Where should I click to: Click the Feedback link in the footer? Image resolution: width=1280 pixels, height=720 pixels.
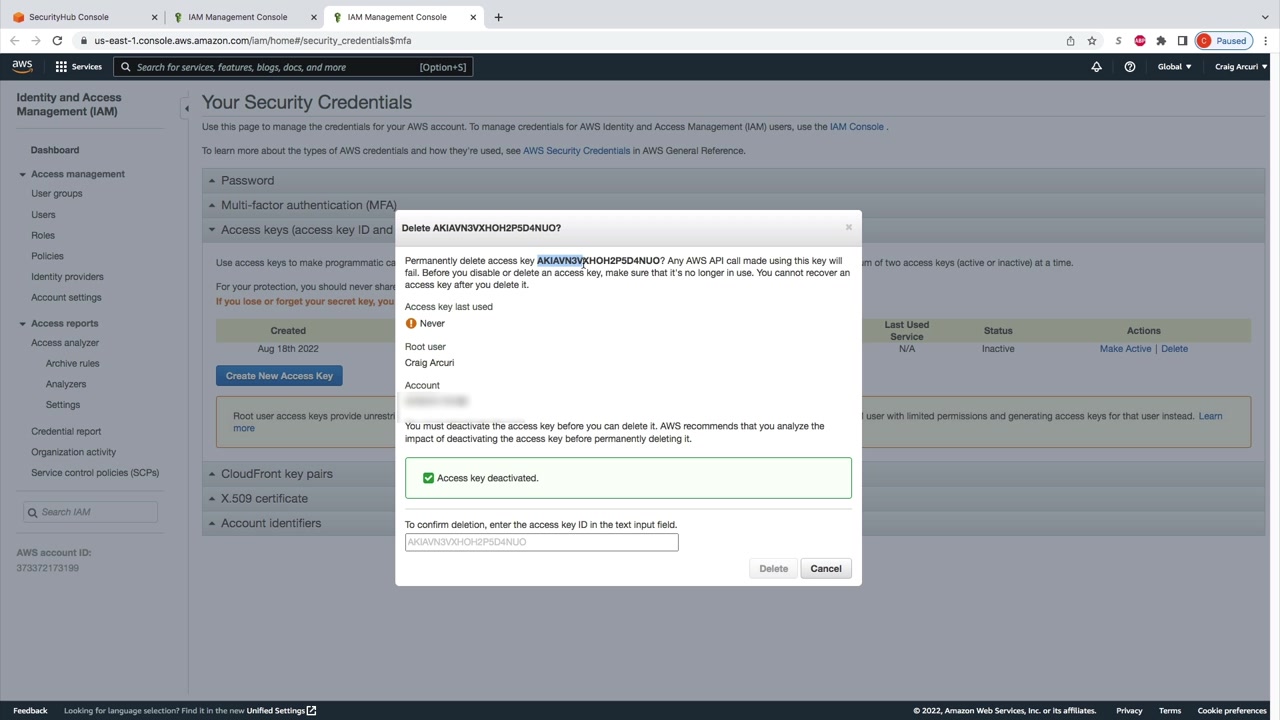tap(30, 711)
